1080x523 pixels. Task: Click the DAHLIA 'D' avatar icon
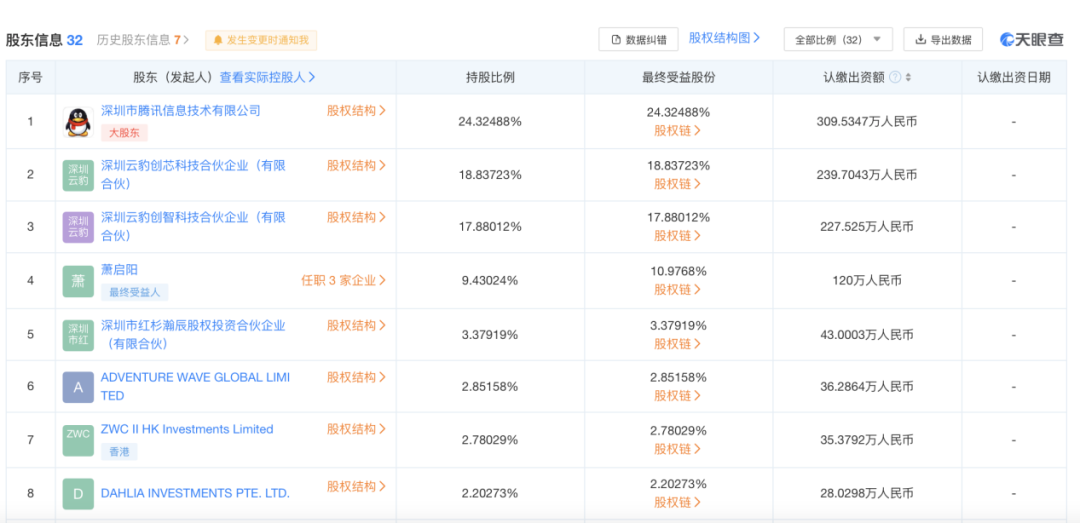pos(77,493)
